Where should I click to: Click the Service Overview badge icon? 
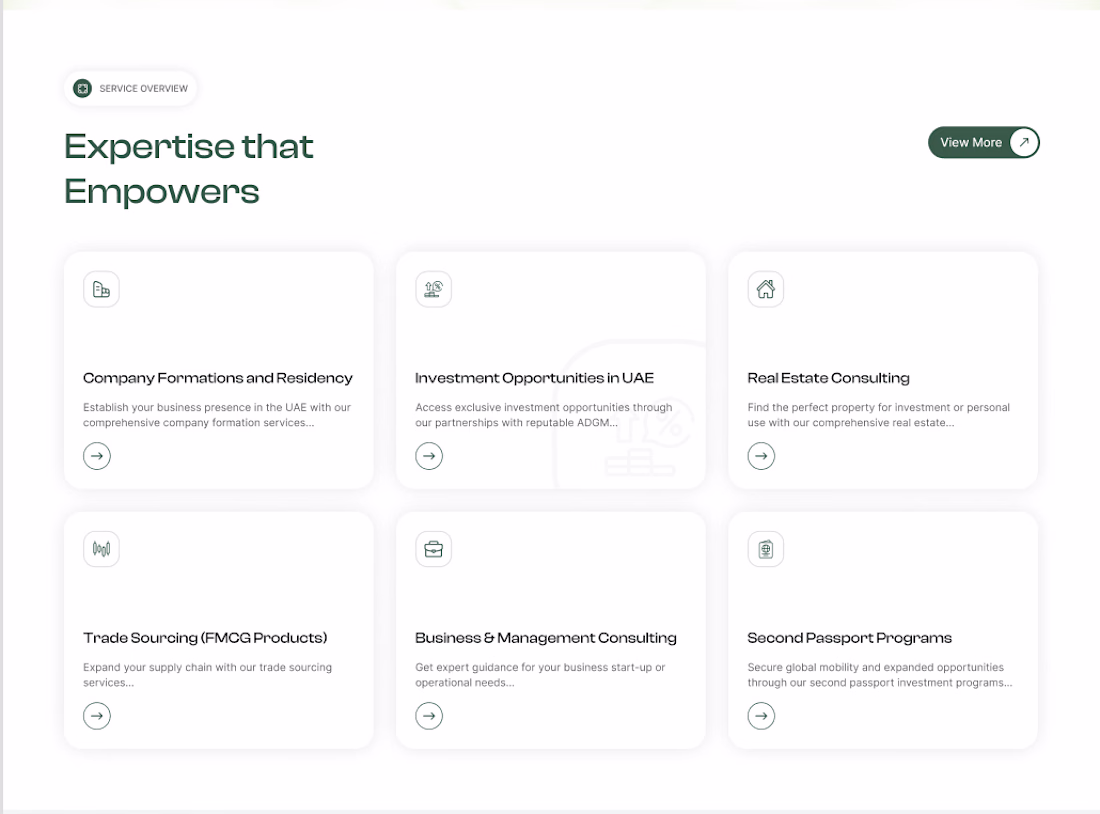point(83,89)
